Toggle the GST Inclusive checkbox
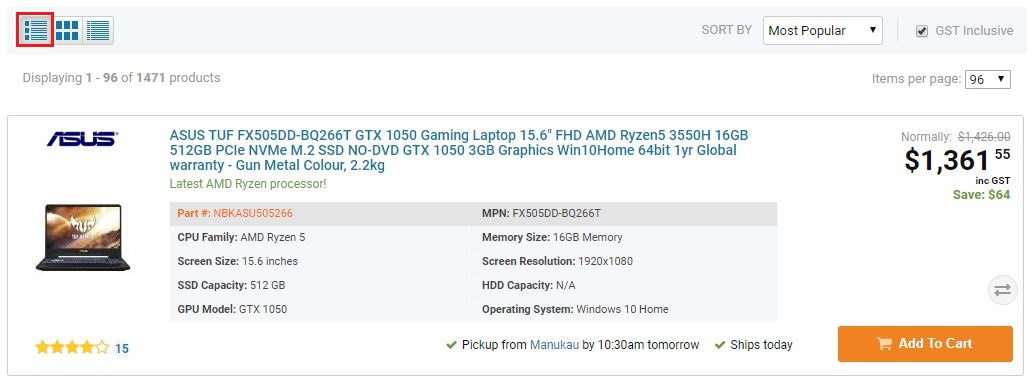 [x=922, y=31]
